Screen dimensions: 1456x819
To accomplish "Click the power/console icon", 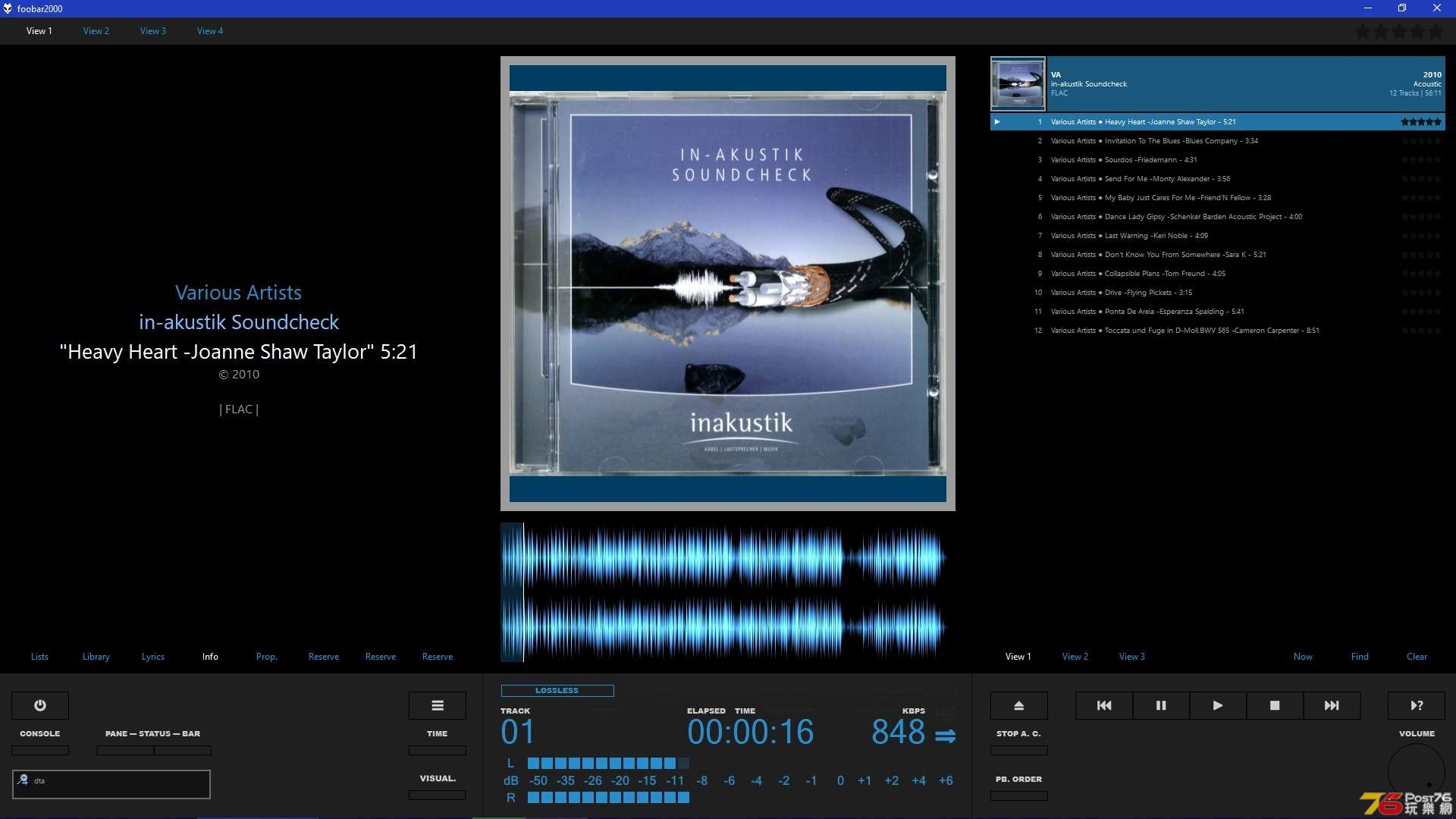I will pos(40,705).
